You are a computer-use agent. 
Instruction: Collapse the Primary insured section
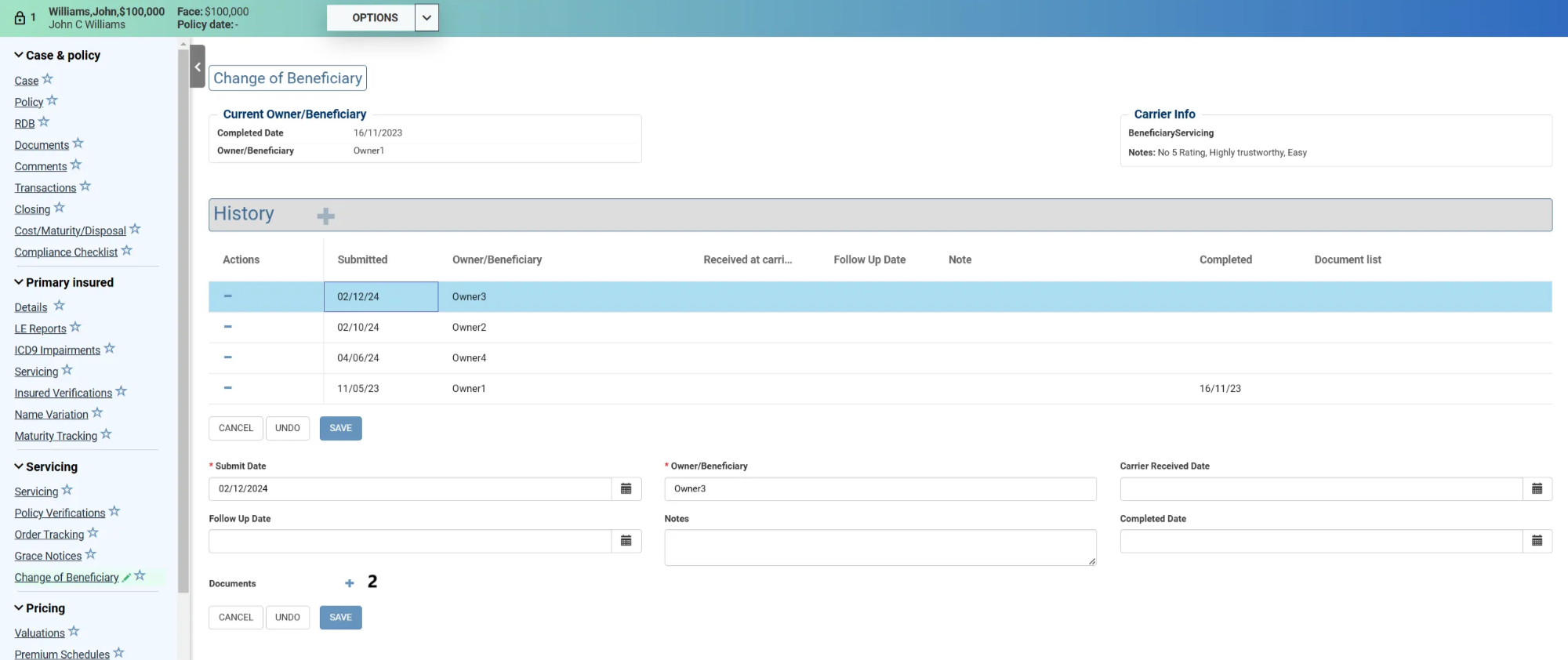(x=19, y=282)
